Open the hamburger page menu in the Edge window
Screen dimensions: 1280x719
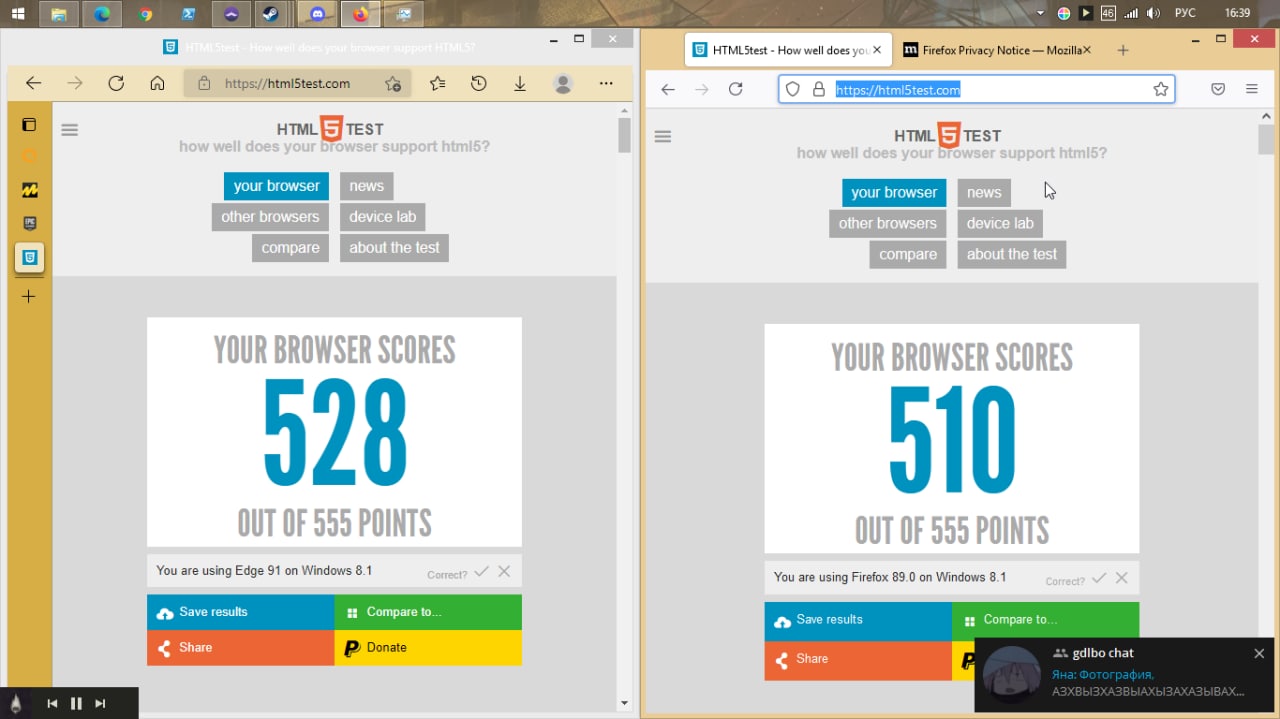point(69,130)
